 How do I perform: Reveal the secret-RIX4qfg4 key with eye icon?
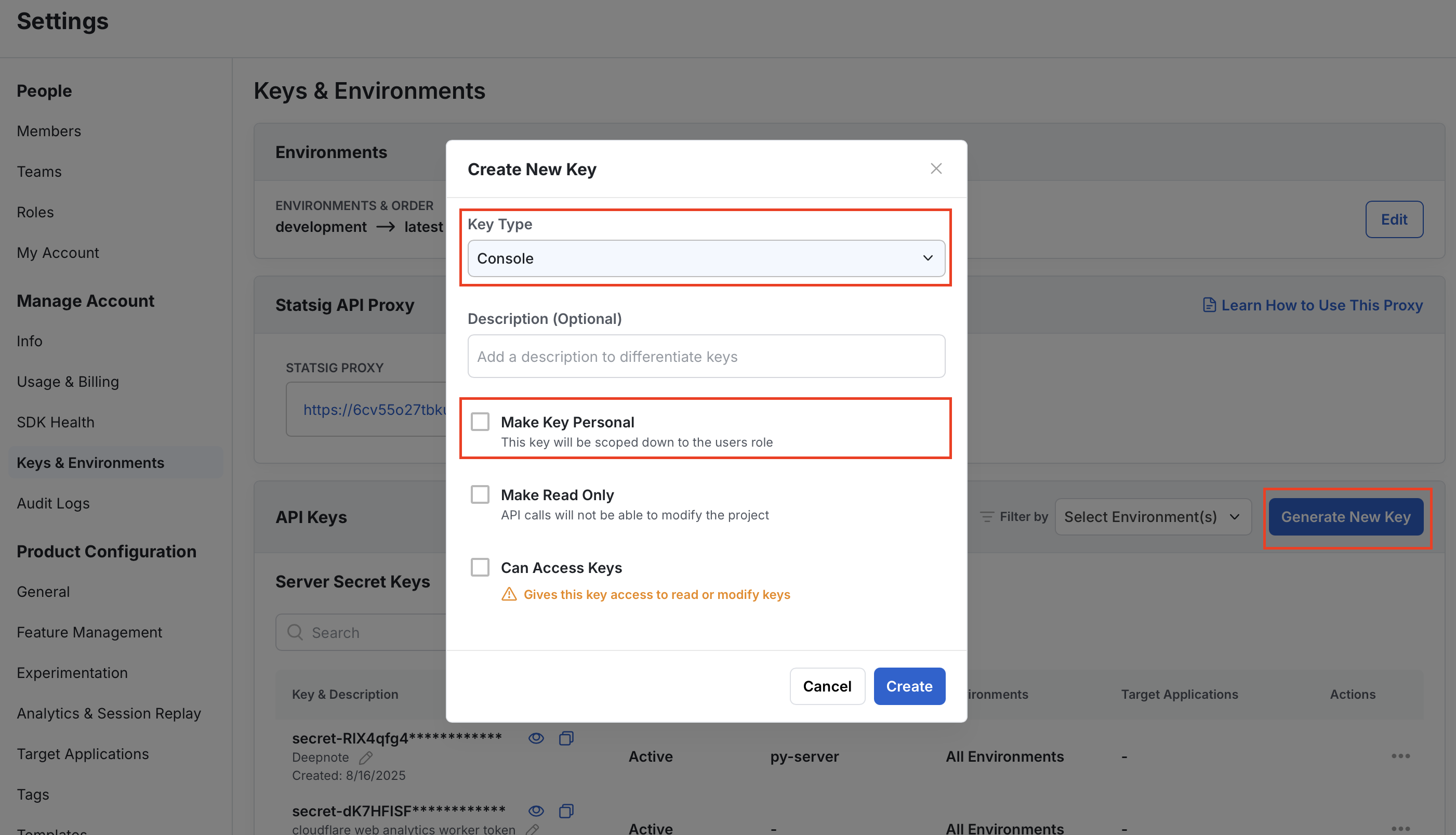click(536, 738)
